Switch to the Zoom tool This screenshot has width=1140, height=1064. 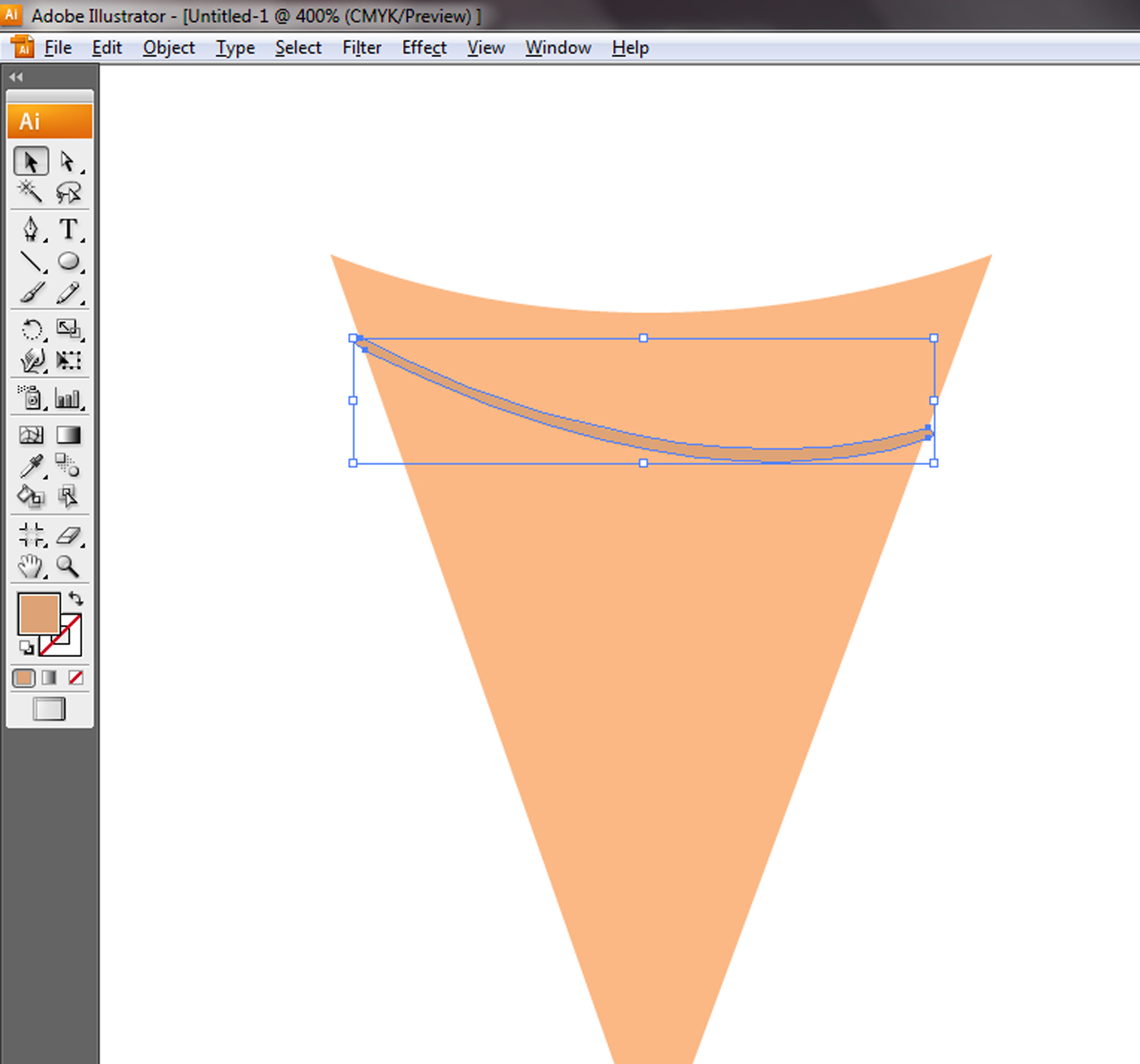point(68,567)
